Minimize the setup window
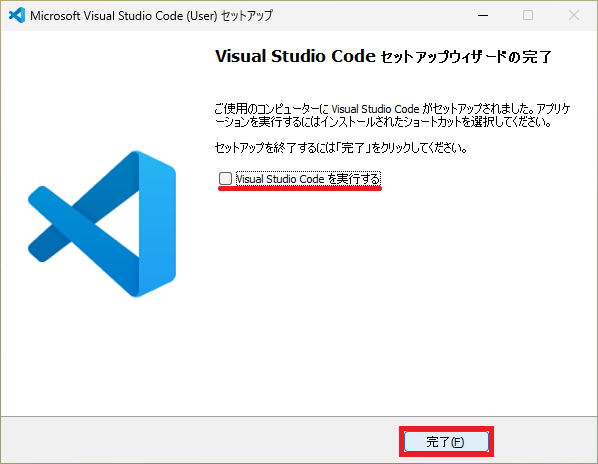598x464 pixels. tap(483, 15)
